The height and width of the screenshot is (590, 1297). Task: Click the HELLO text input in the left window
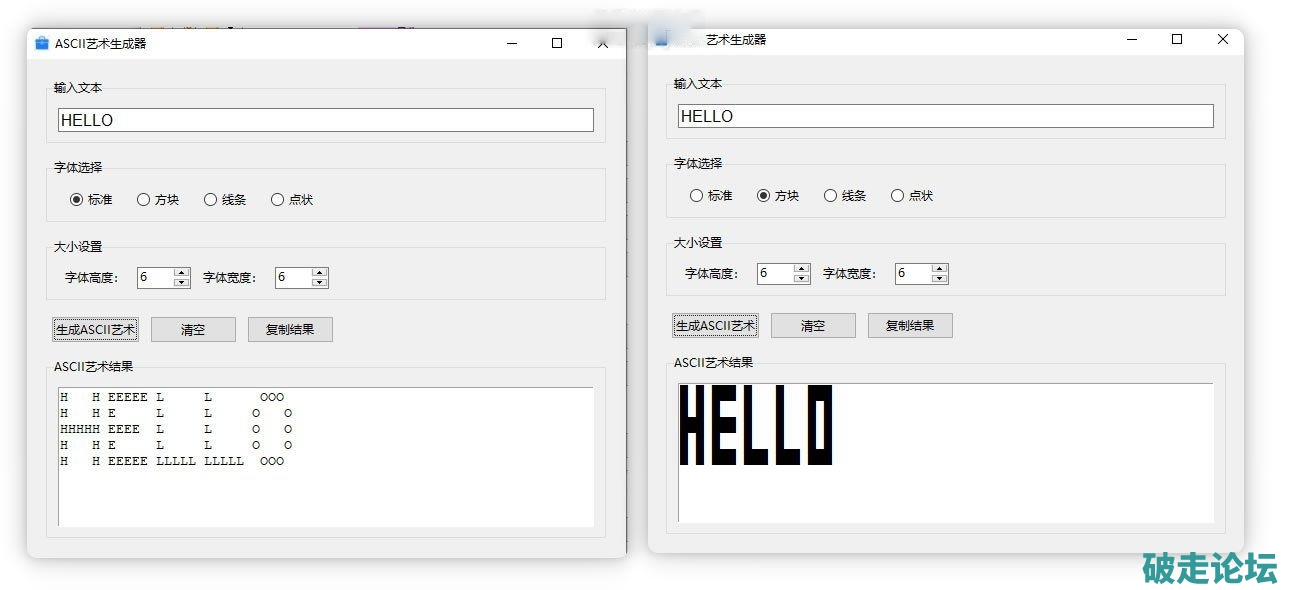[325, 120]
